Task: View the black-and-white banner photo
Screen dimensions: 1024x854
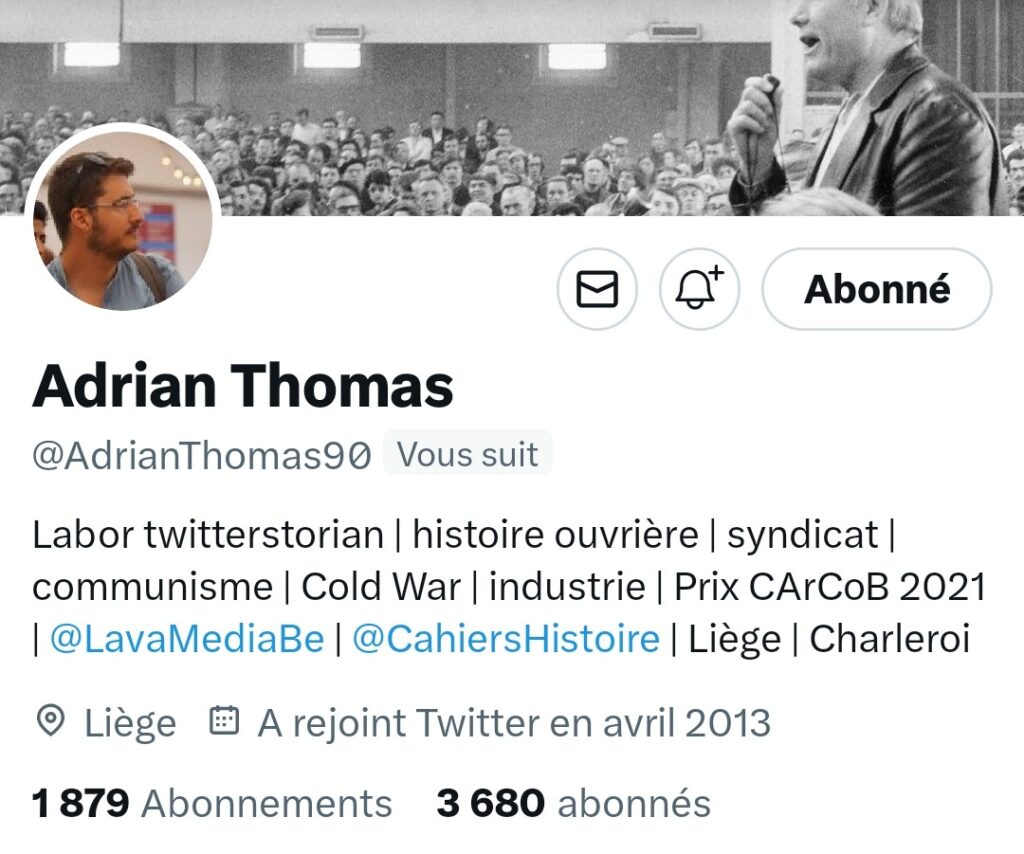Action: click(512, 108)
